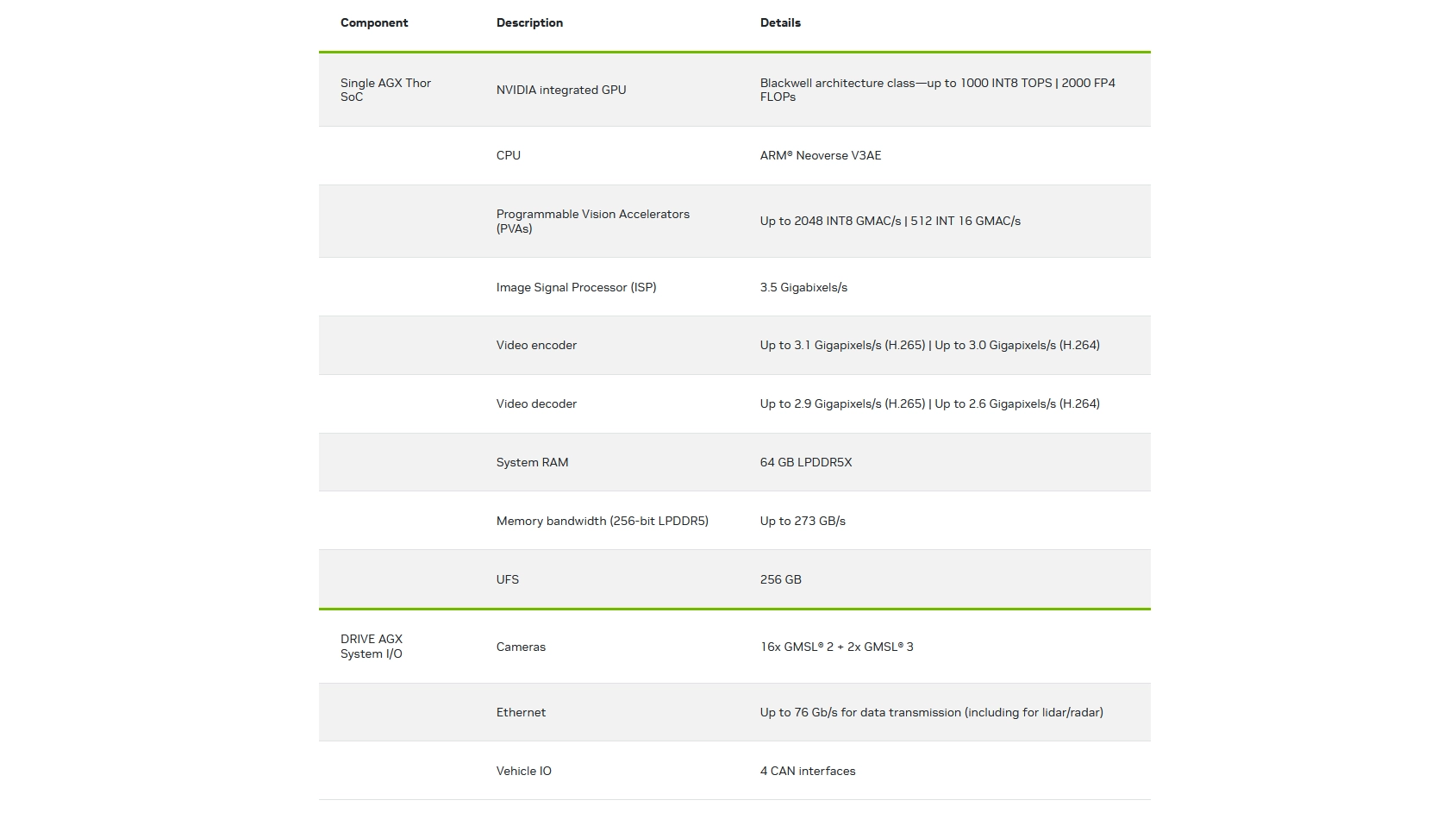Select the Ethernet 76 Gb/s details text

click(931, 713)
